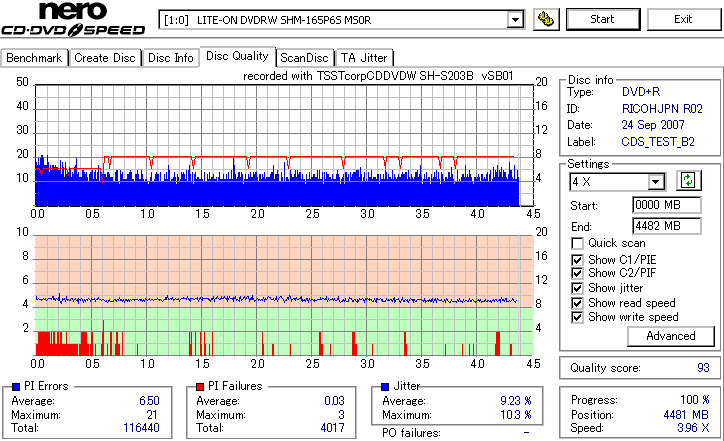724x441 pixels.
Task: Go to the Disc Info tab
Action: [170, 58]
